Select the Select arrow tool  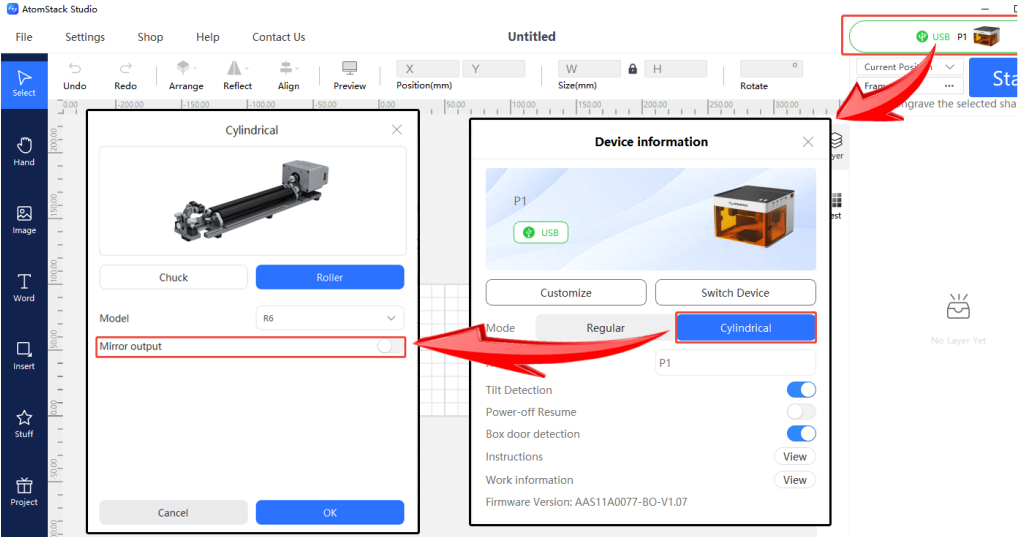tap(24, 84)
